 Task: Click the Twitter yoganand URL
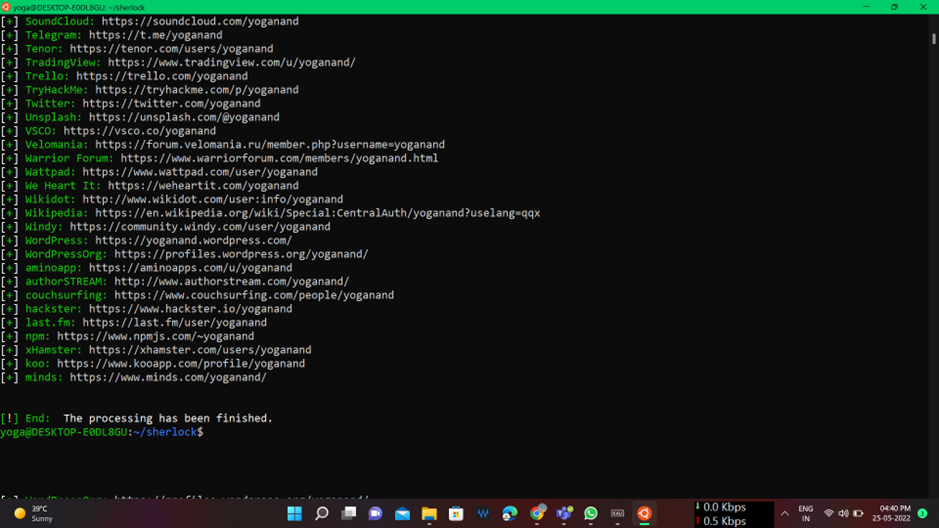(171, 104)
